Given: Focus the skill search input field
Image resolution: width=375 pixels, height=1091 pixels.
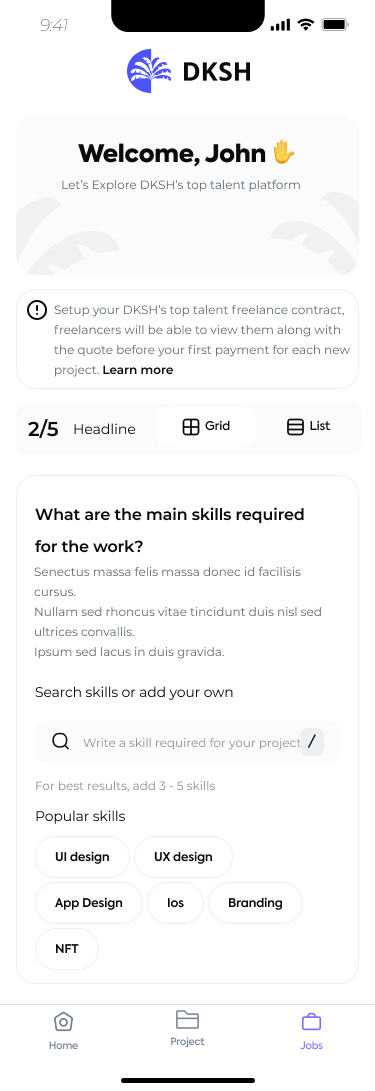Looking at the screenshot, I should pos(187,742).
